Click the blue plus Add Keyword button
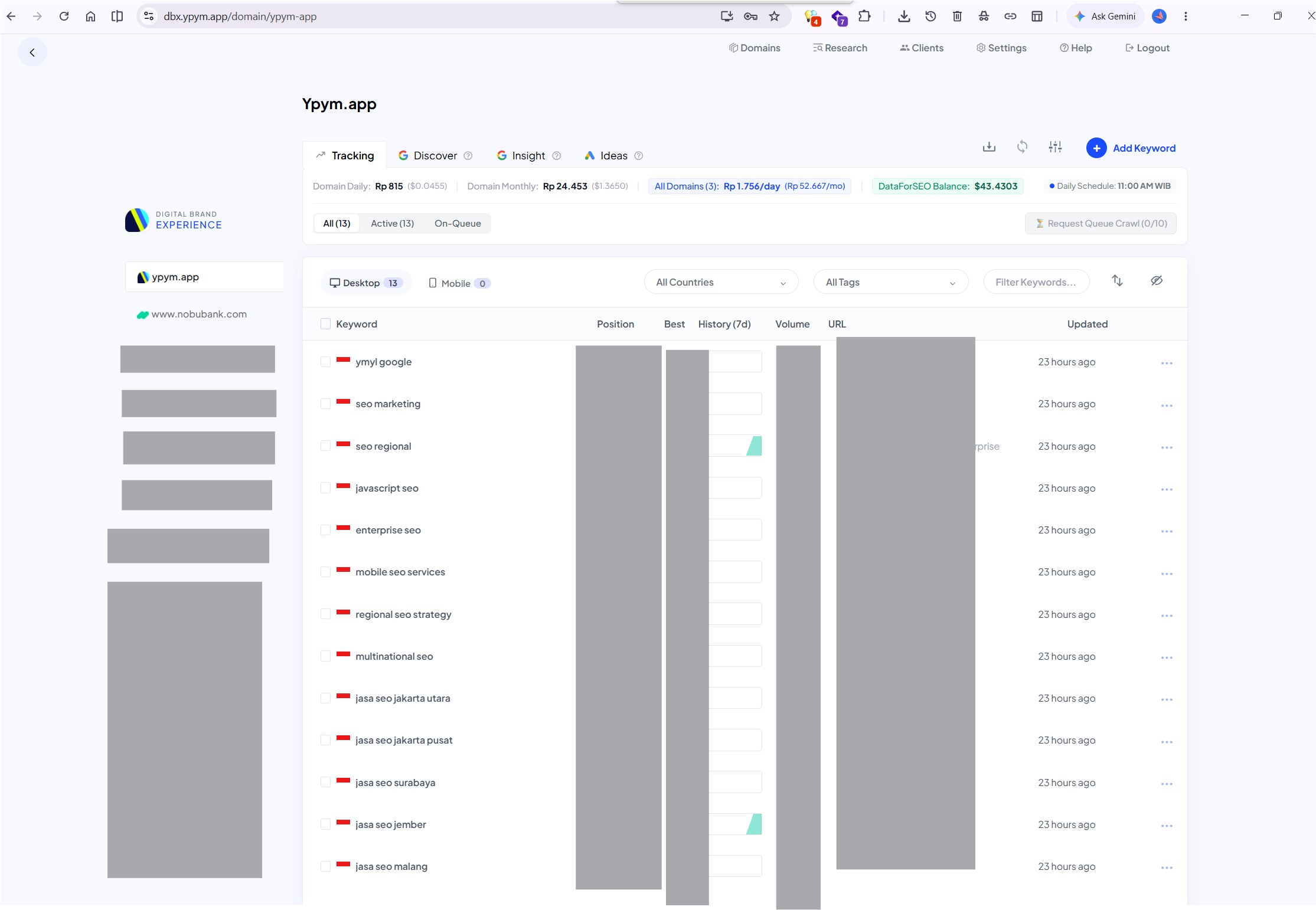 click(1131, 148)
